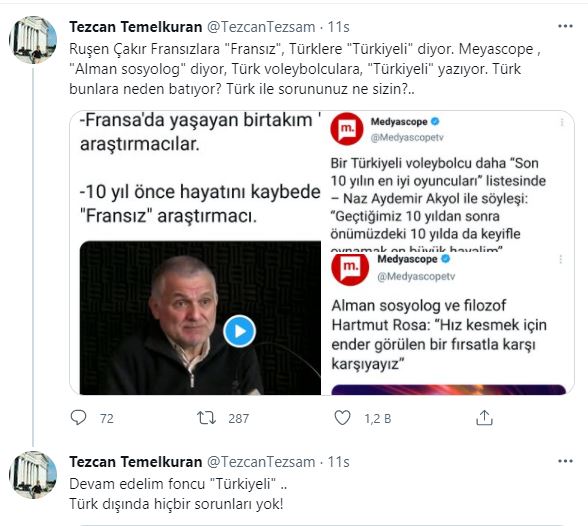The image size is (588, 526).
Task: Like the tweet via heart icon
Action: 342,418
